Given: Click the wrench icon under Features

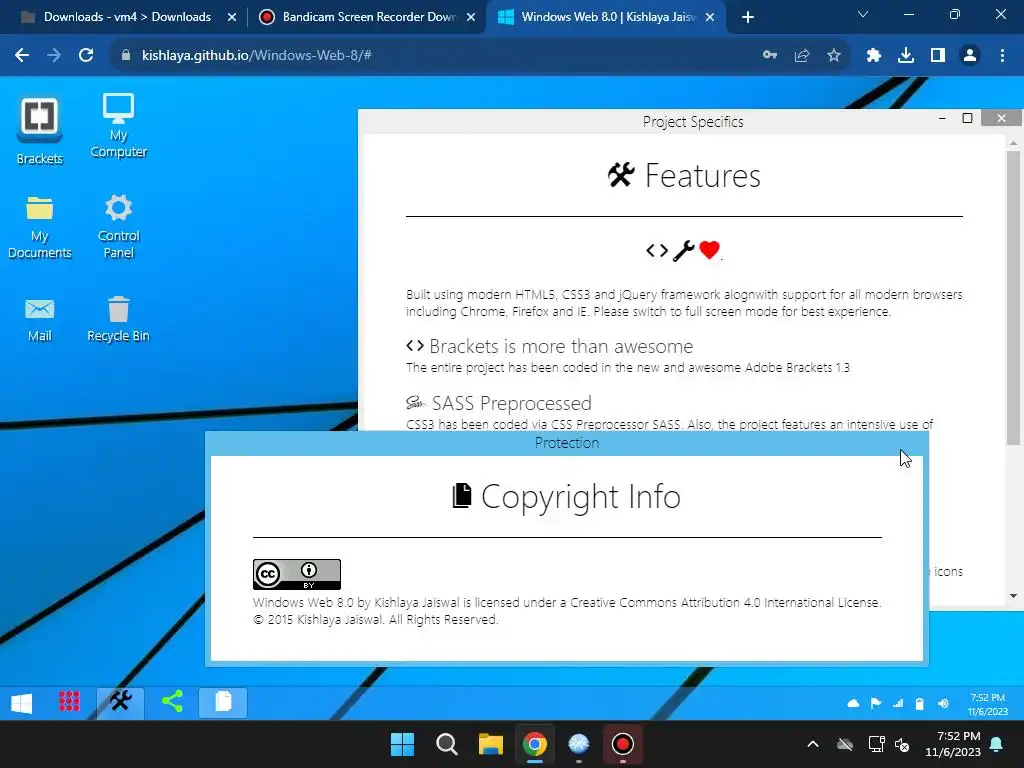Looking at the screenshot, I should click(x=683, y=250).
